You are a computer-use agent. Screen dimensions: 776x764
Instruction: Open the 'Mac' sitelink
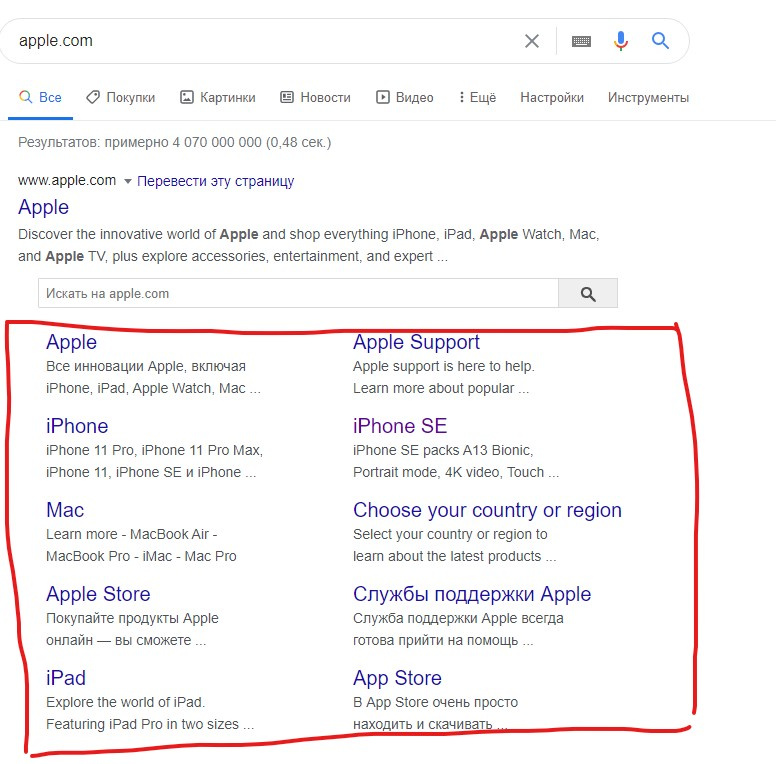(x=65, y=510)
